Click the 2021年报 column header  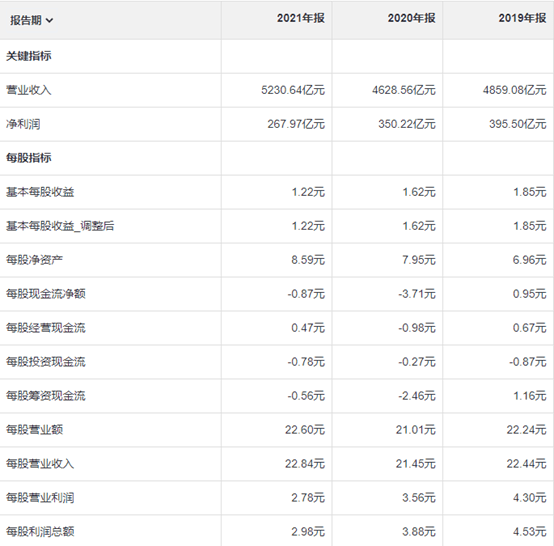point(301,18)
